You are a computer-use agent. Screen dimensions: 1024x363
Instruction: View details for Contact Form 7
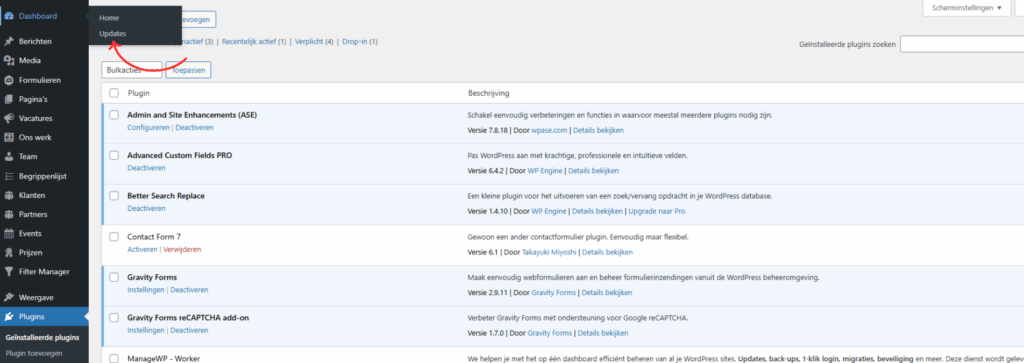tap(607, 252)
